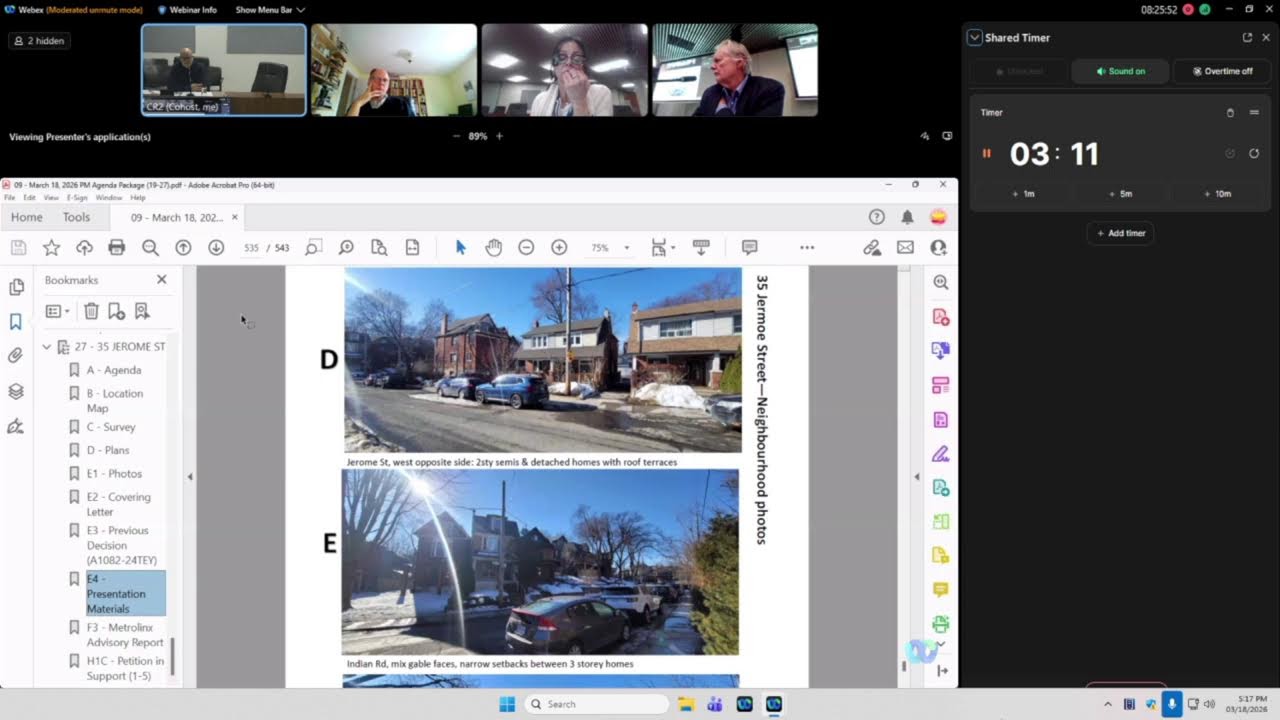Add a new bookmark icon
The width and height of the screenshot is (1280, 720).
116,311
